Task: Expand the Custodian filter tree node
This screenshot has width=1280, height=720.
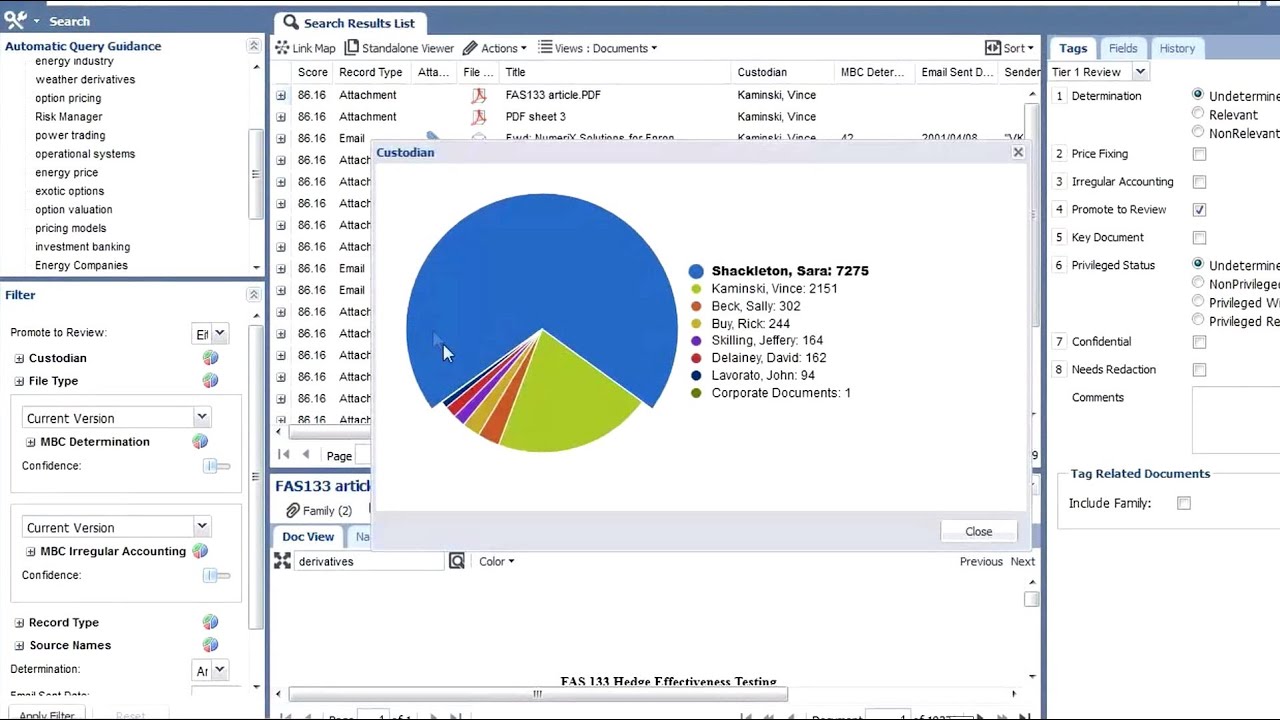Action: pos(19,358)
